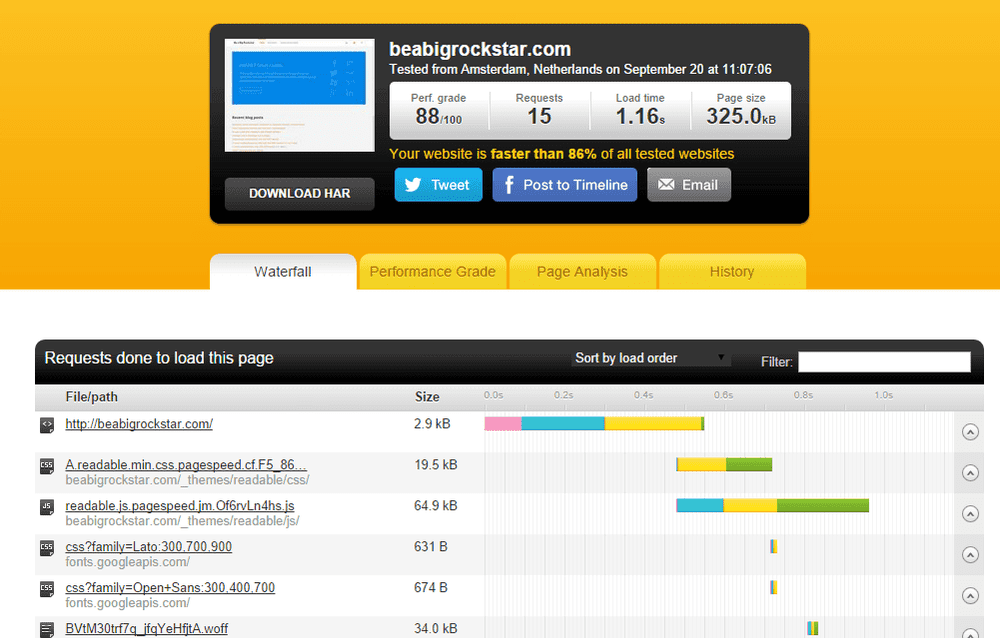The width and height of the screenshot is (1000, 638).
Task: Click the waterfall bar for http://beabigrockstar.com/
Action: coord(594,424)
